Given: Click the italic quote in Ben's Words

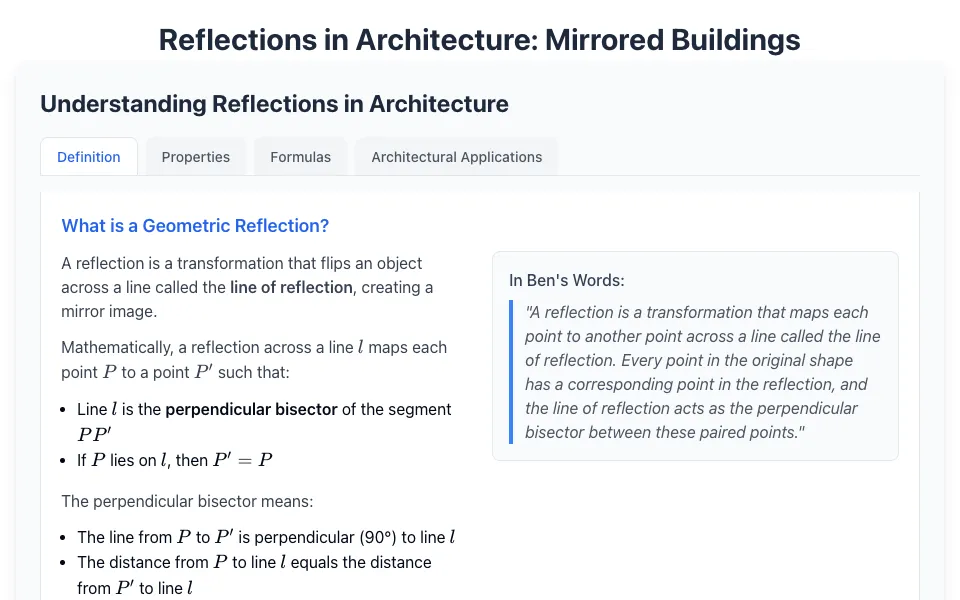Looking at the screenshot, I should coord(702,372).
